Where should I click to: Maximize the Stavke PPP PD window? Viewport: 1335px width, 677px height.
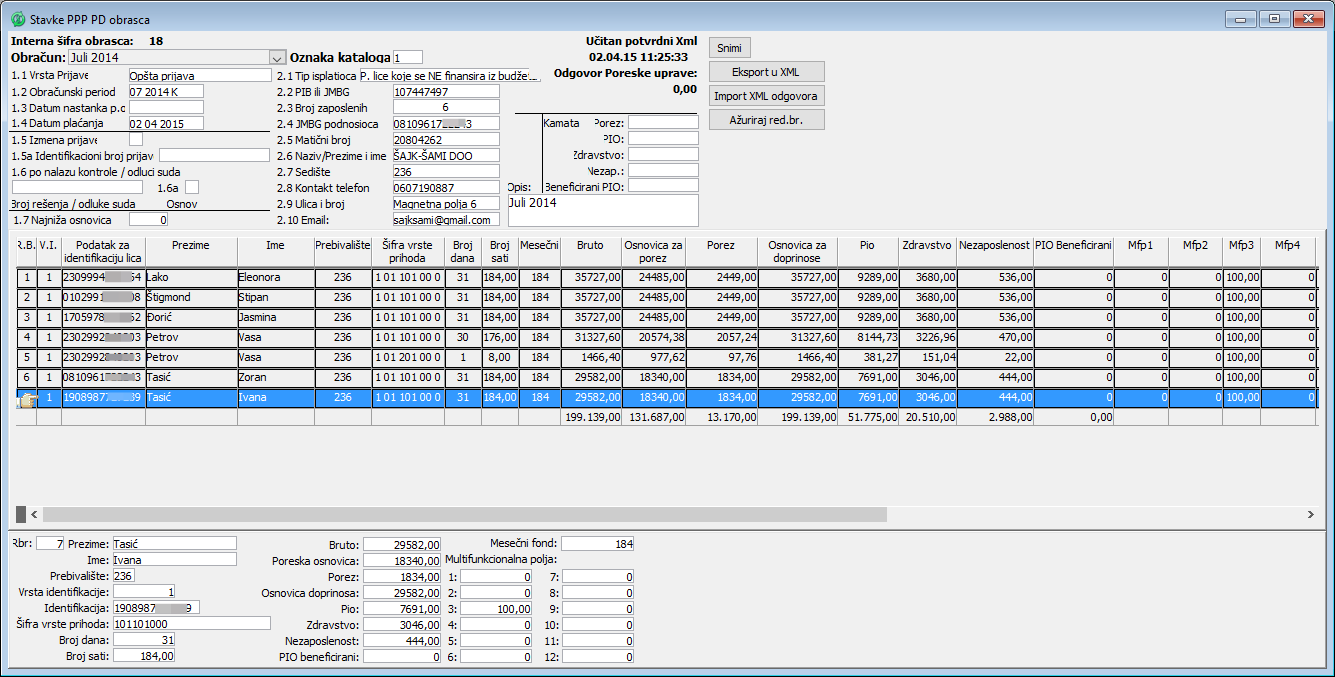click(x=1274, y=18)
